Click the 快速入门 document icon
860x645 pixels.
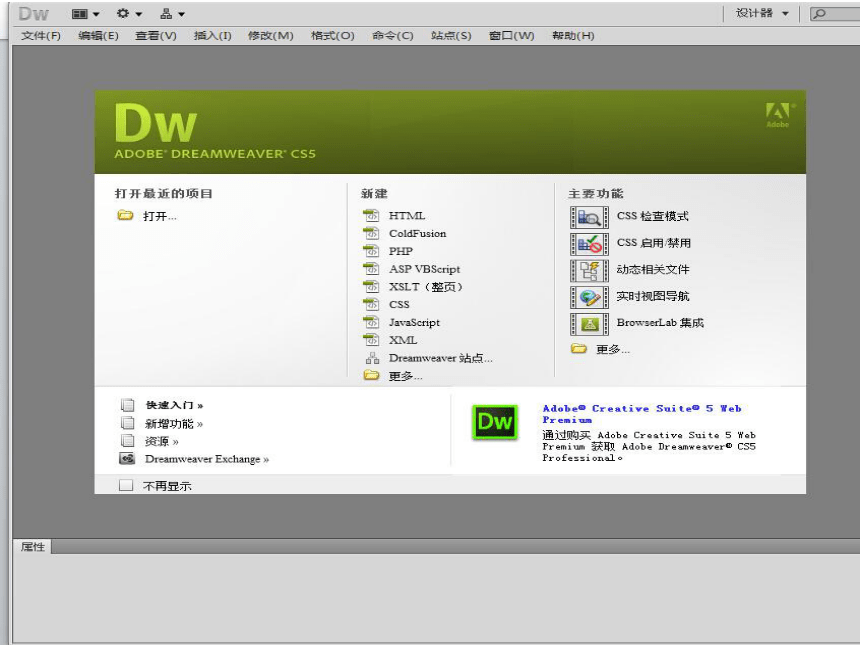(x=127, y=405)
